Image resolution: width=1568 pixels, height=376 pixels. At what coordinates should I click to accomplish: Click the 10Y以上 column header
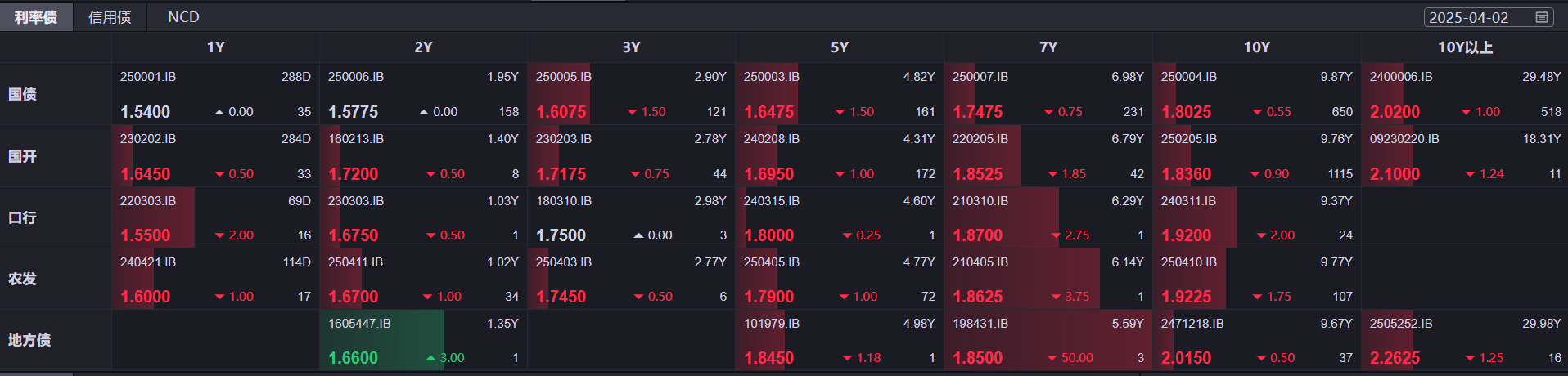[1465, 47]
